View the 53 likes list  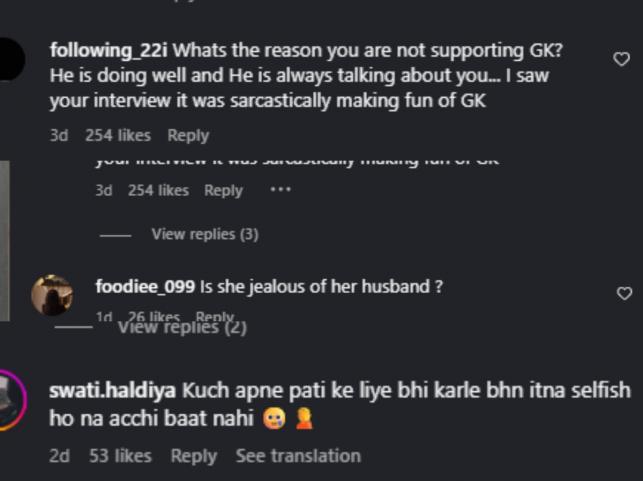coord(120,456)
